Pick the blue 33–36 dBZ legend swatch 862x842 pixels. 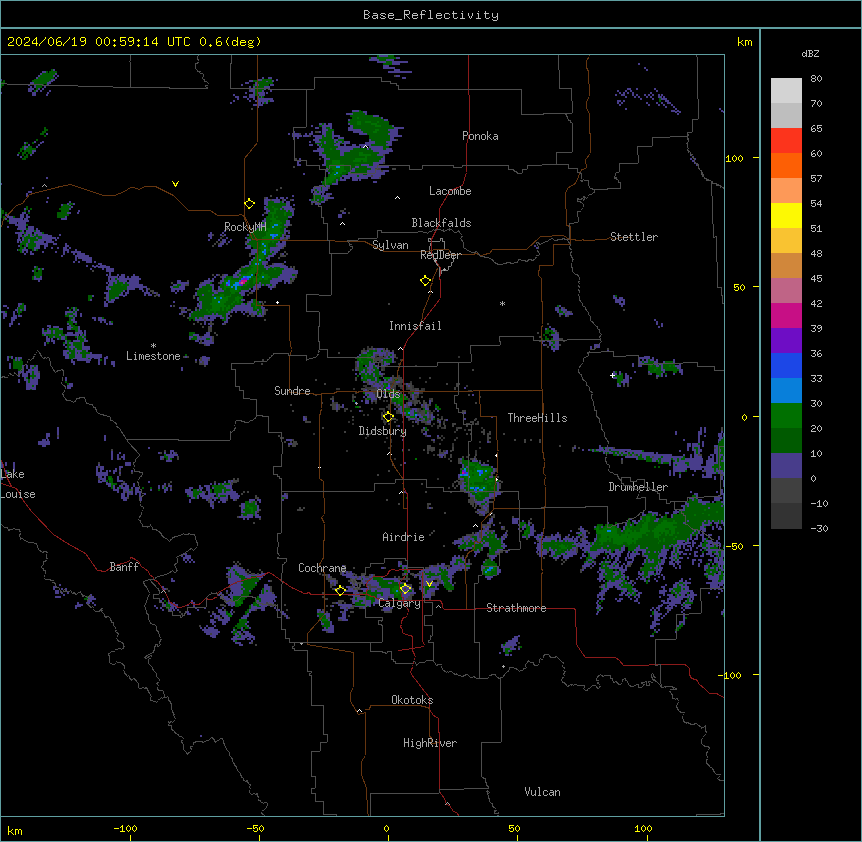[x=786, y=365]
